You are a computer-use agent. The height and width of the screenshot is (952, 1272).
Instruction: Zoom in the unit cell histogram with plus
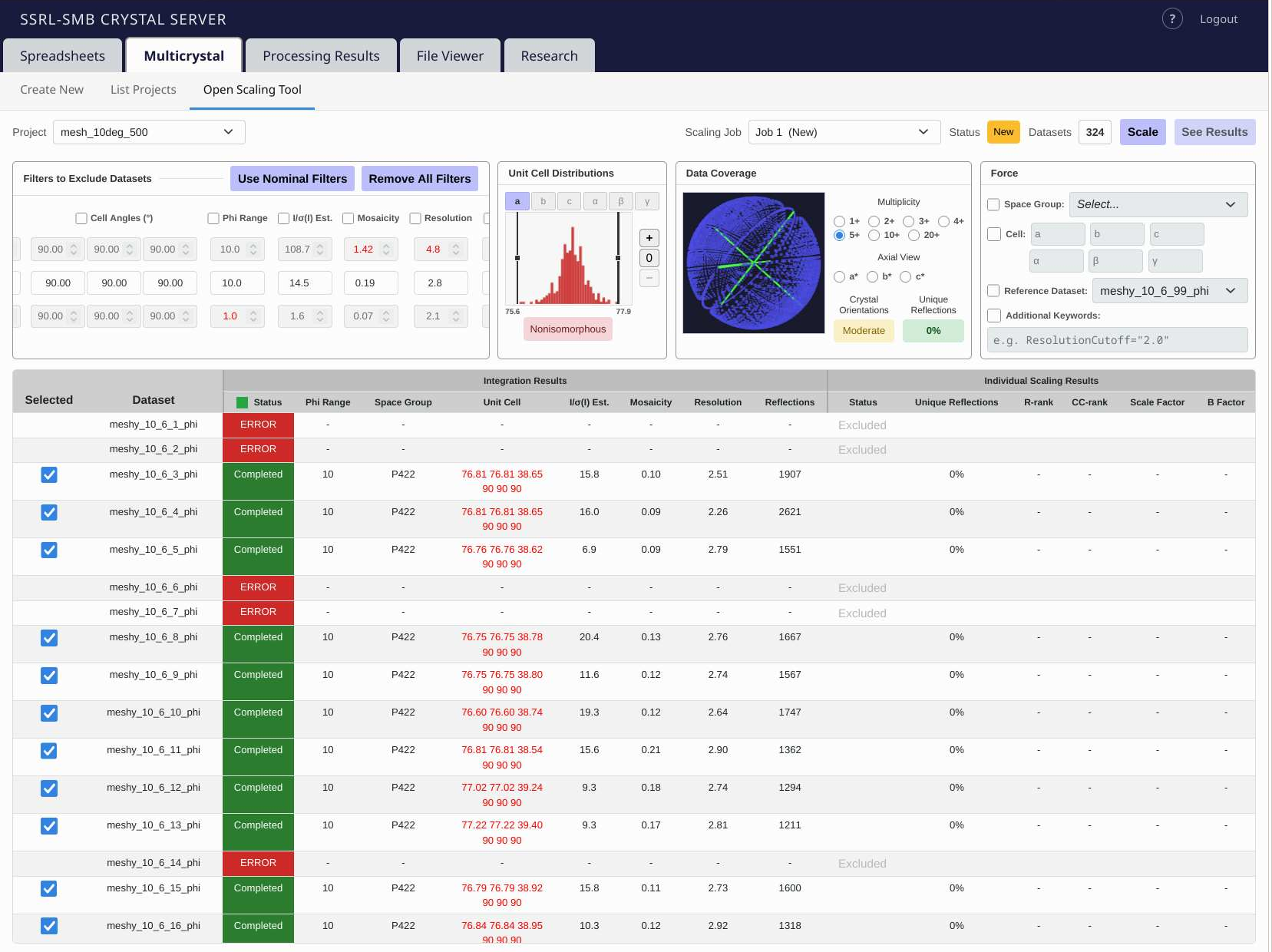649,238
